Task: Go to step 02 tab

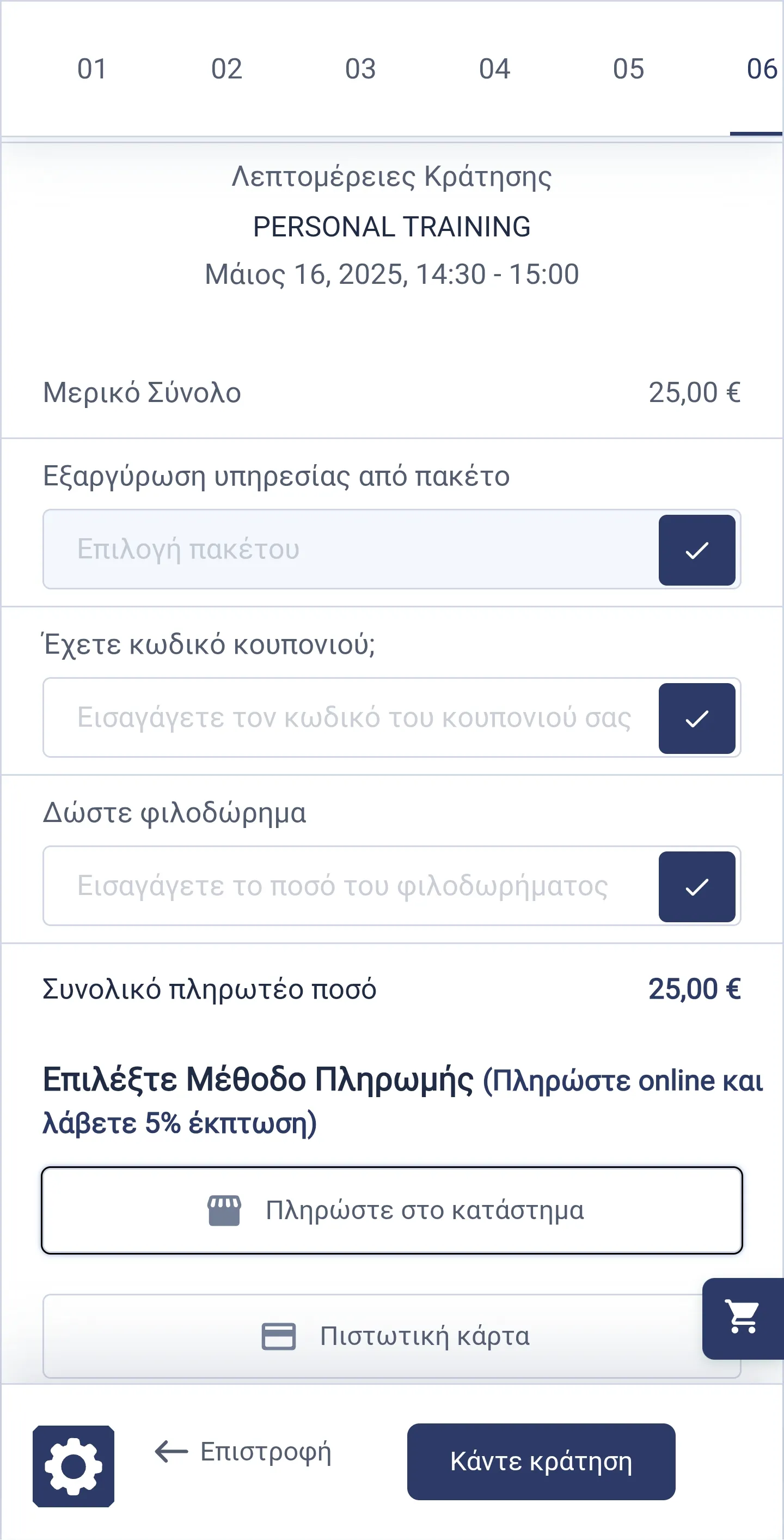Action: pyautogui.click(x=226, y=69)
